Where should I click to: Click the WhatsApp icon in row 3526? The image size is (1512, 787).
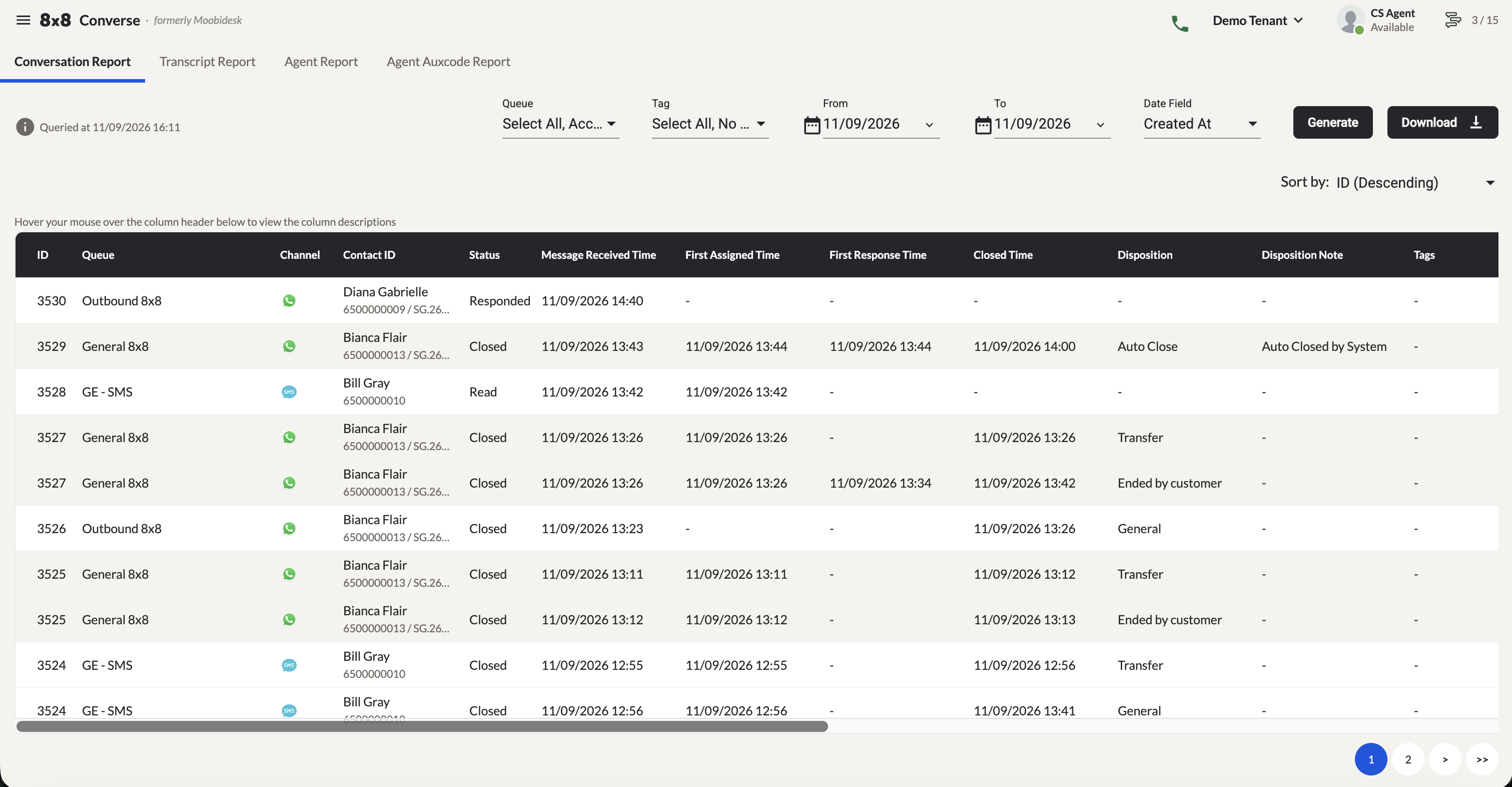(x=289, y=528)
